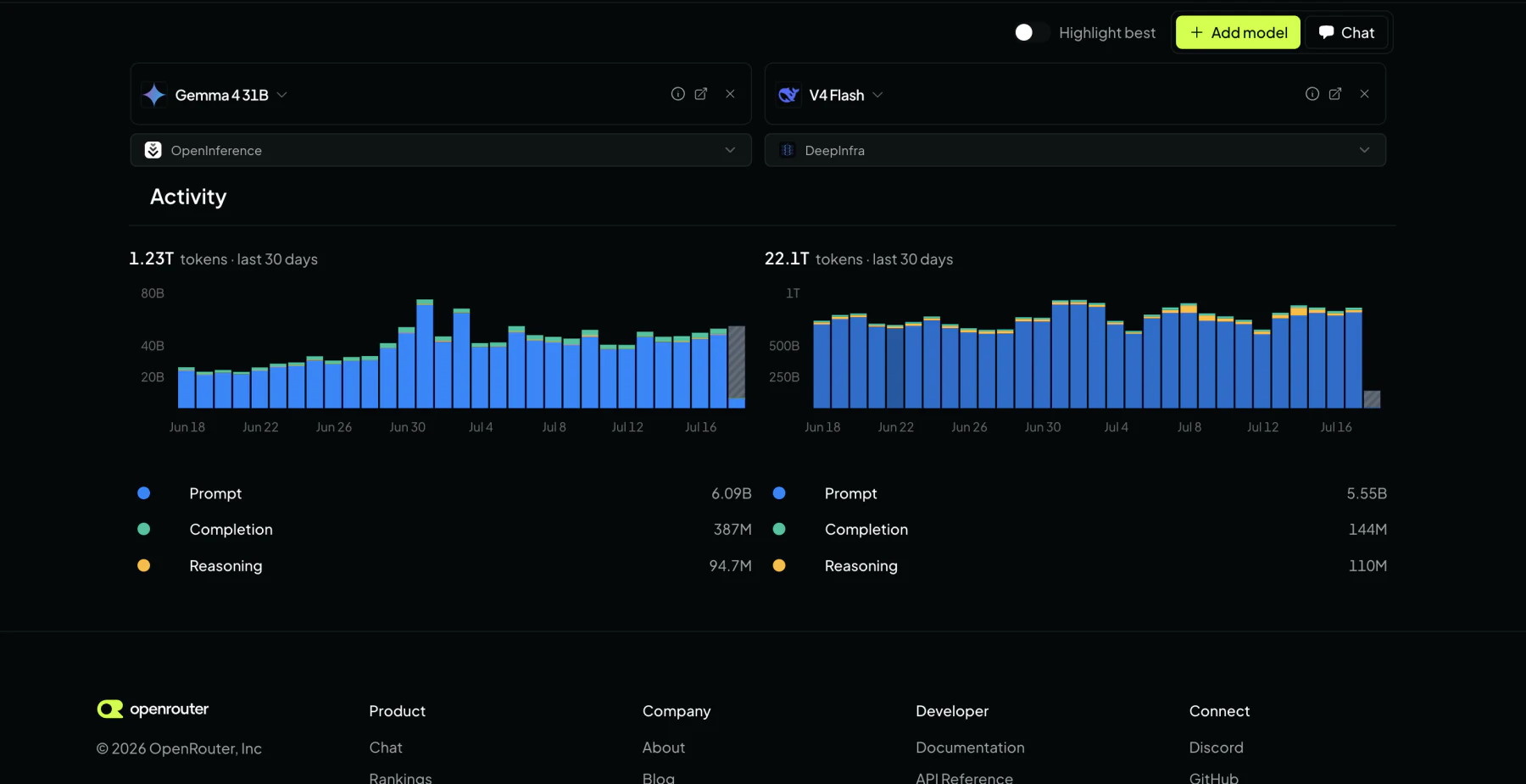Open the Chat footer link
Screen dimensions: 1526x784
pos(386,748)
